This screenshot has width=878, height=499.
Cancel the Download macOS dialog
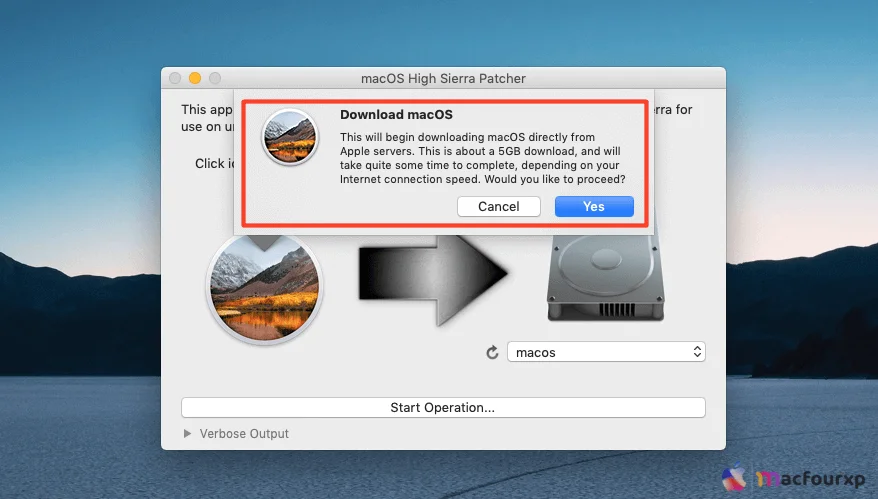tap(498, 206)
